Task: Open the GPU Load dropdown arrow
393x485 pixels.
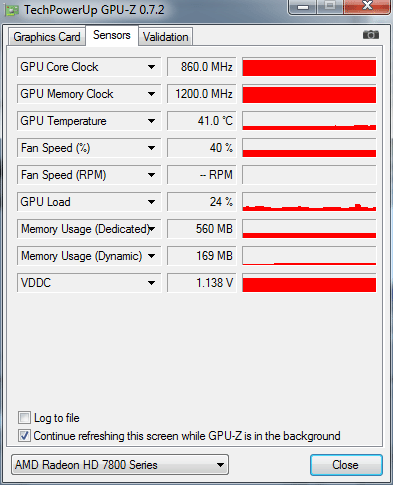Action: [x=151, y=202]
